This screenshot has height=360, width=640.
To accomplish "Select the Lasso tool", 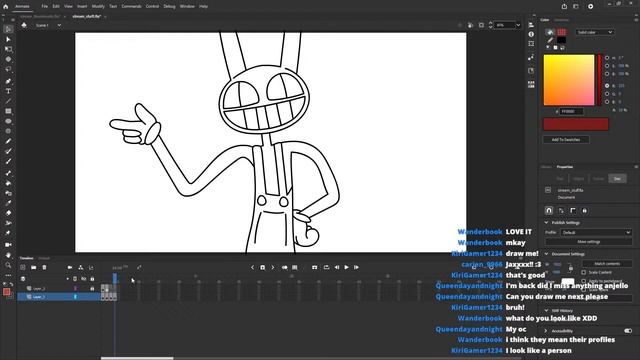I will click(x=8, y=69).
